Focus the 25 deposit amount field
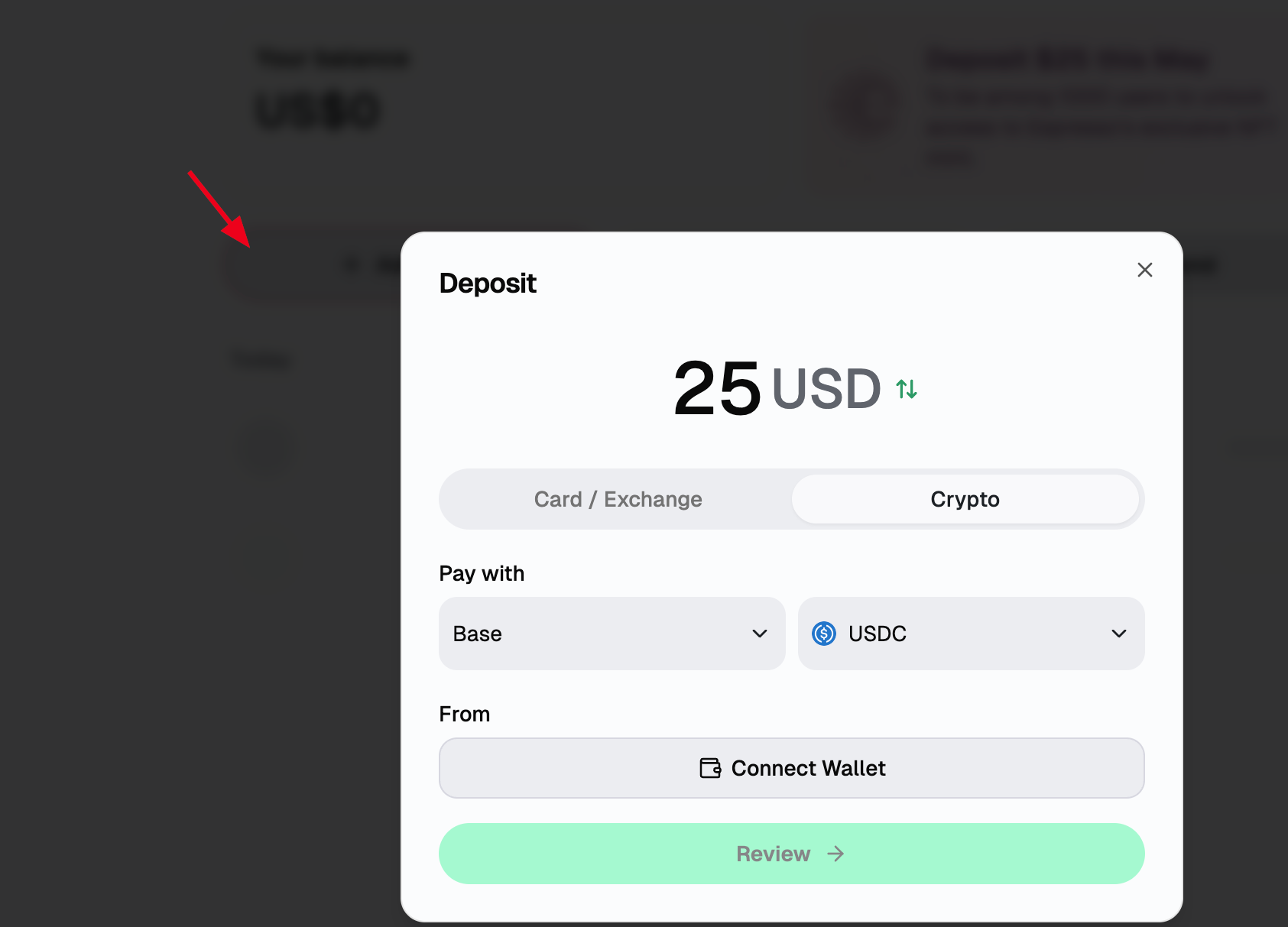The width and height of the screenshot is (1288, 927). 717,389
